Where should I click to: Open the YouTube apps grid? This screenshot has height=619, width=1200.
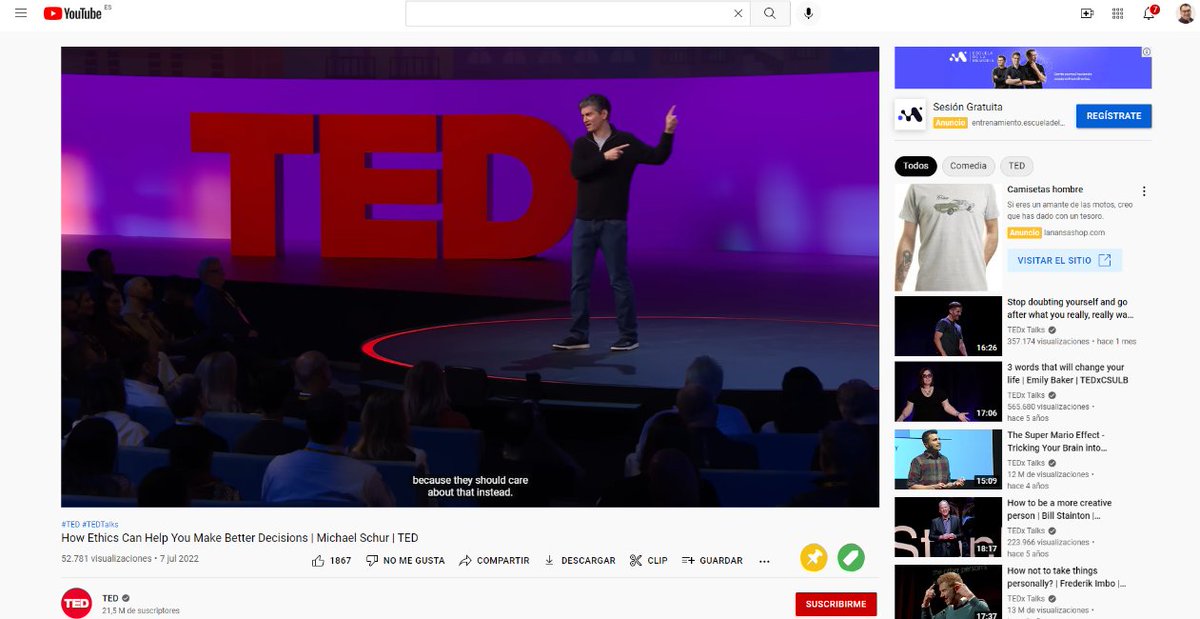click(x=1118, y=13)
